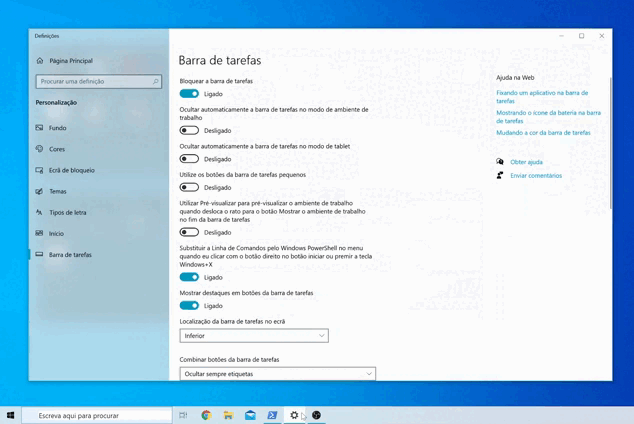Turn off Bloquear a barra de tarefas
Viewport: 634px width, 424px height.
(x=189, y=94)
